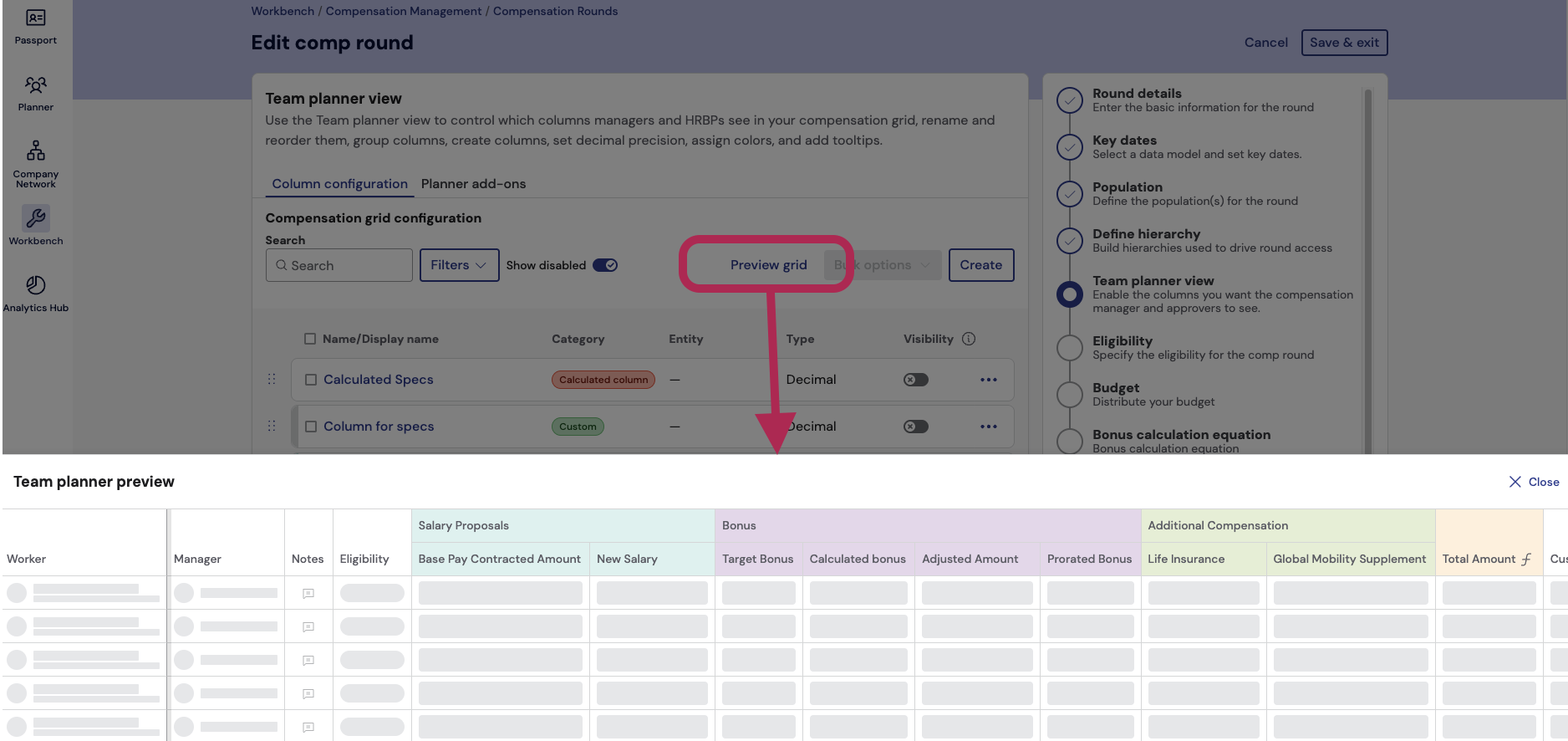Open Company Network from sidebar
The height and width of the screenshot is (741, 1568).
(x=35, y=151)
